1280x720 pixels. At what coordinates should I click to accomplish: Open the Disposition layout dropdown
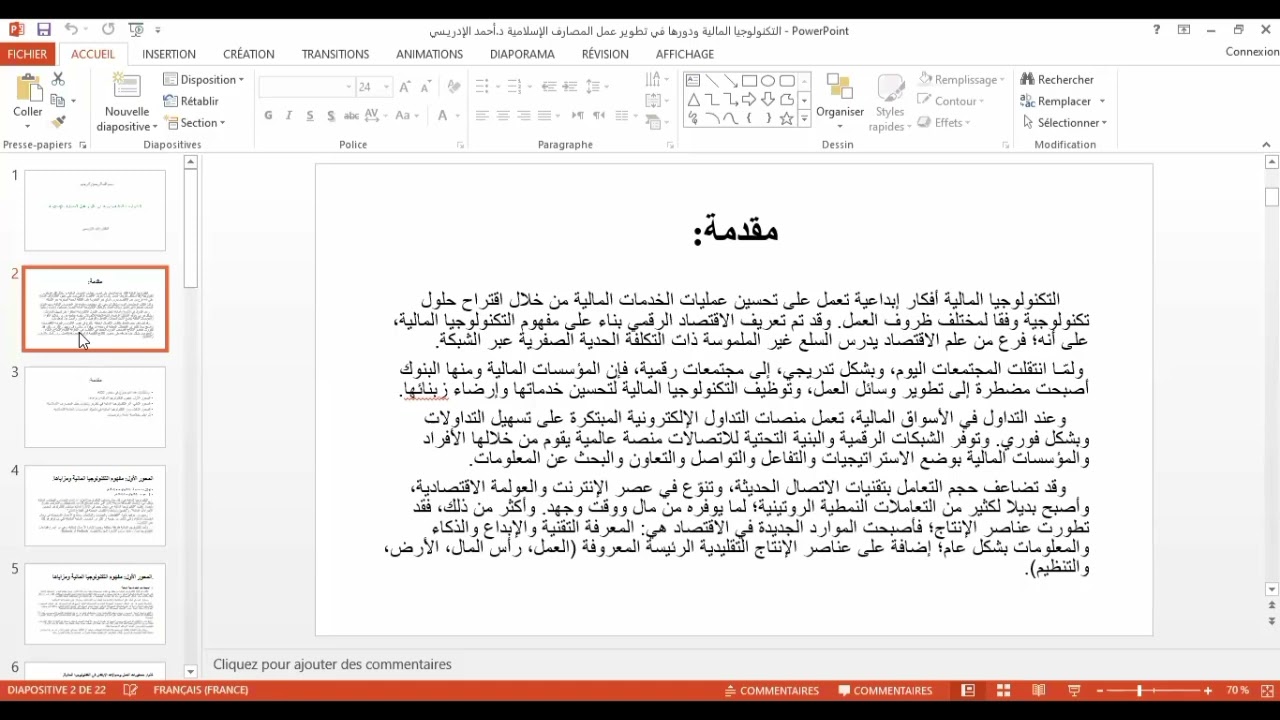tap(204, 79)
